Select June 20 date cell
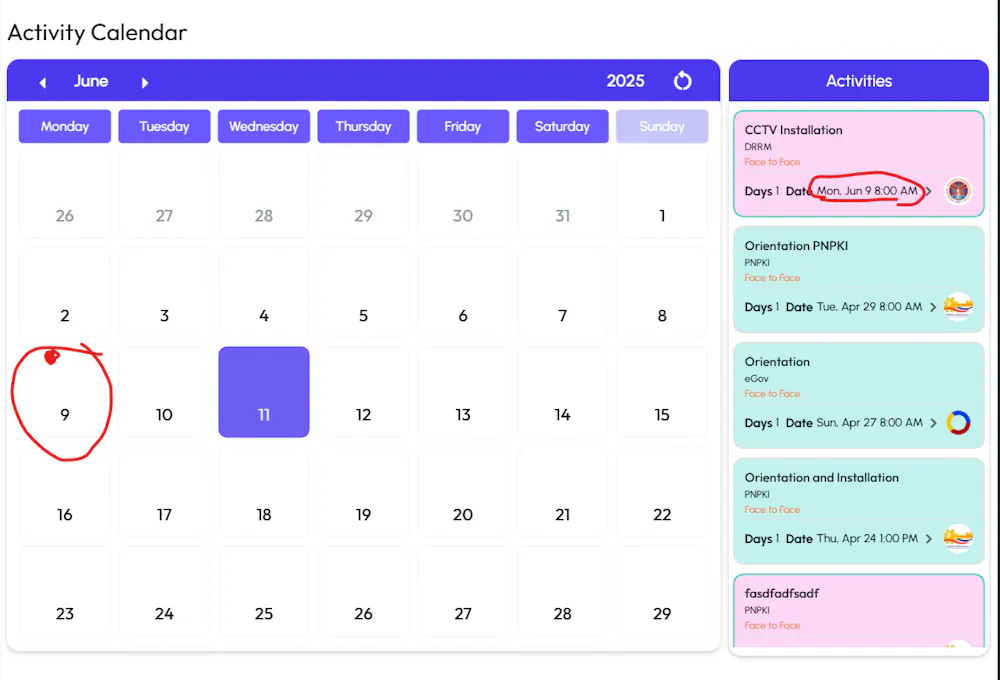Image resolution: width=1000 pixels, height=680 pixels. pyautogui.click(x=462, y=491)
